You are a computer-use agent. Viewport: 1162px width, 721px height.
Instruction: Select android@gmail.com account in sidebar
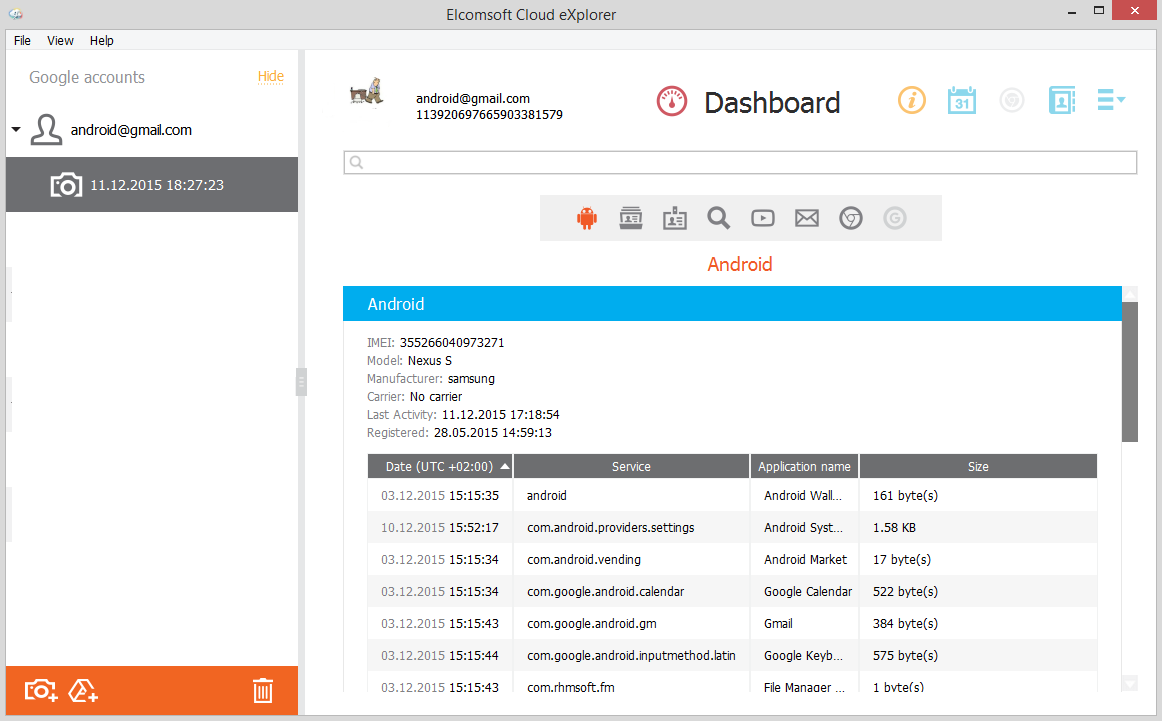[131, 130]
